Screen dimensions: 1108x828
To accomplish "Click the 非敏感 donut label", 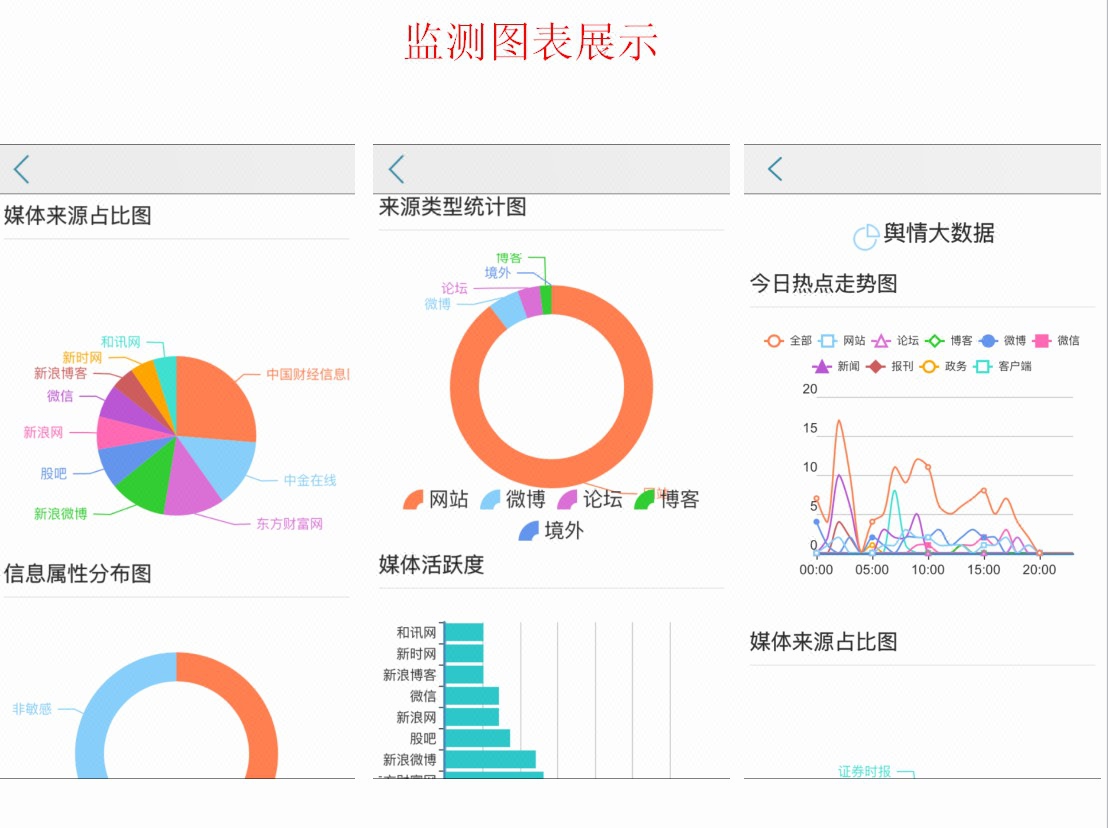I will [32, 709].
